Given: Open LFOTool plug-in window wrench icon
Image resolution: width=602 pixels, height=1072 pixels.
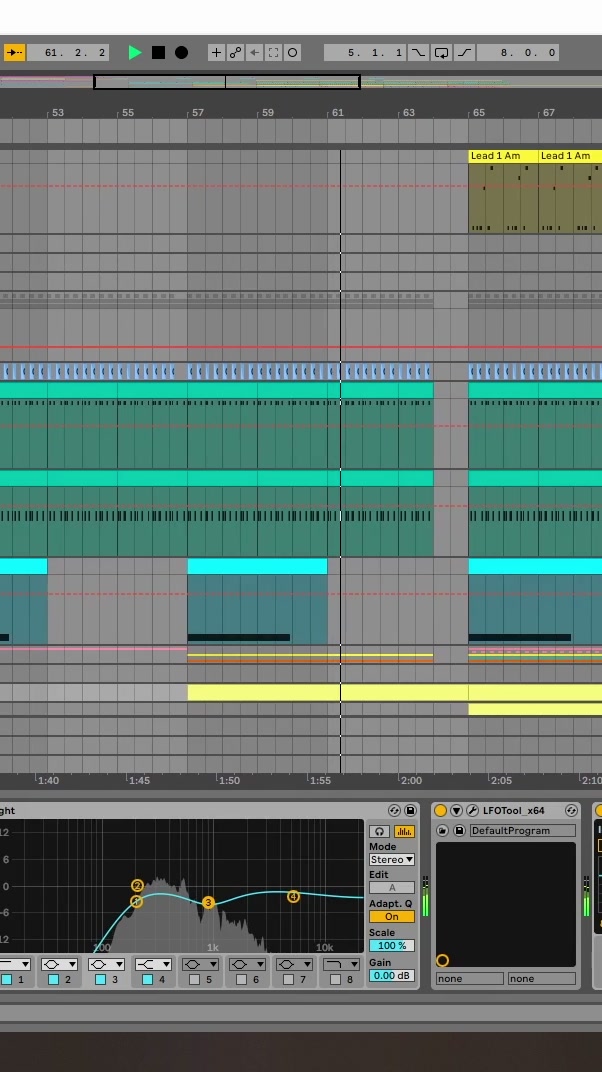Looking at the screenshot, I should point(472,810).
